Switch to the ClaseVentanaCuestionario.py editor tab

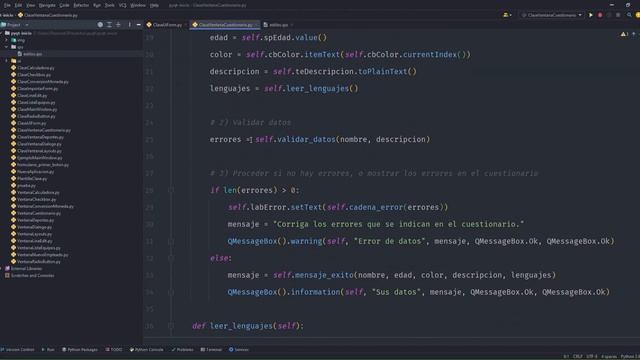tap(225, 25)
